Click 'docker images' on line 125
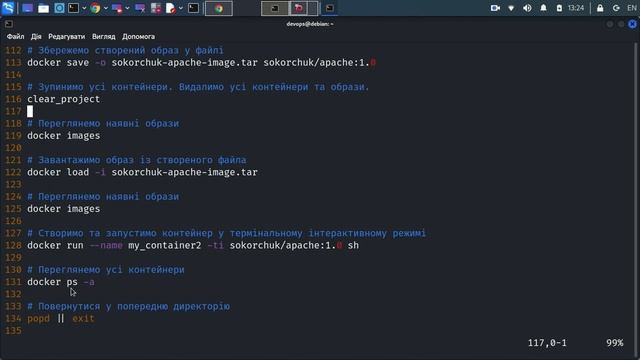 63,209
